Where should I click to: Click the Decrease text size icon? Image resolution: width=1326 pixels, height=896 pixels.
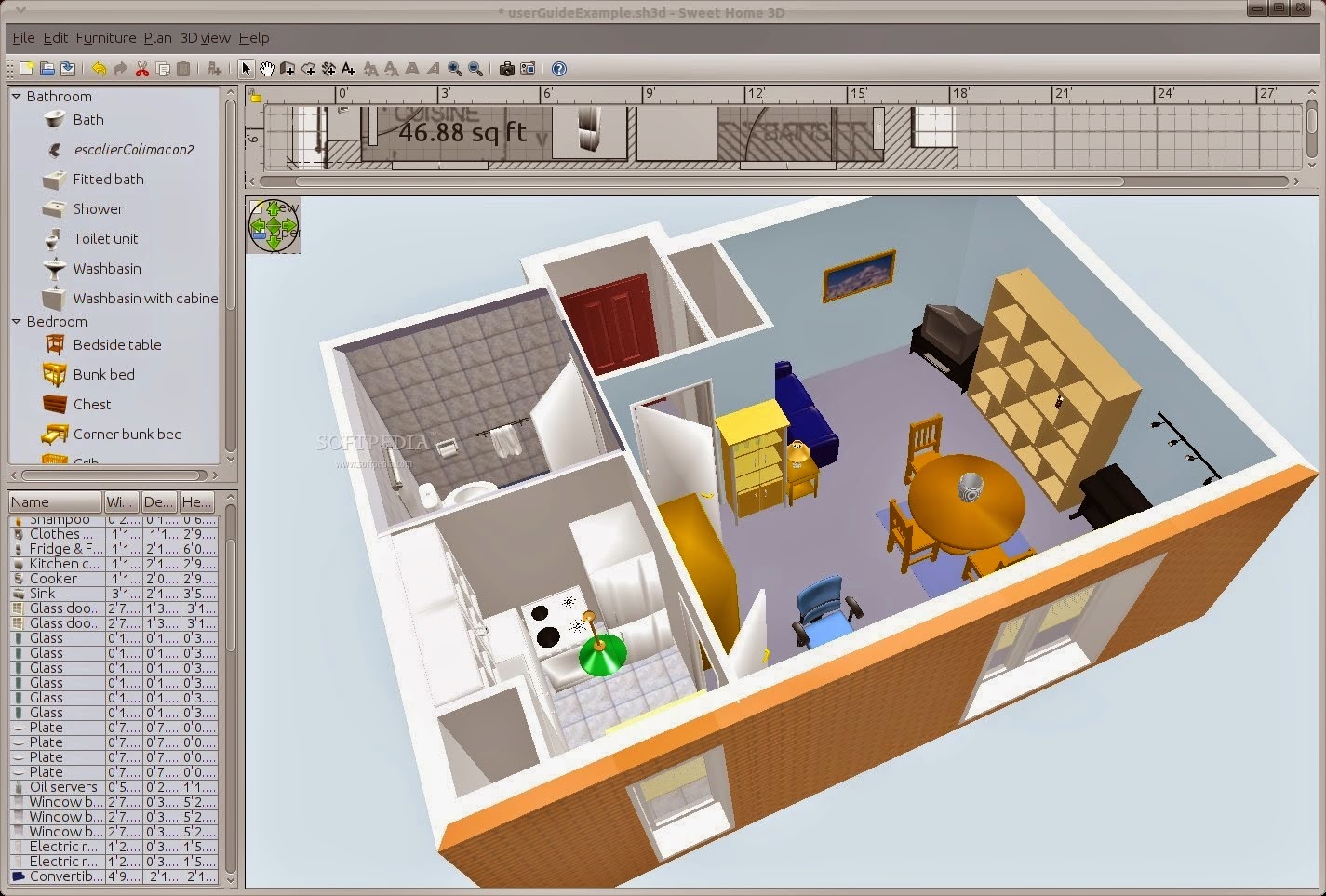[391, 69]
